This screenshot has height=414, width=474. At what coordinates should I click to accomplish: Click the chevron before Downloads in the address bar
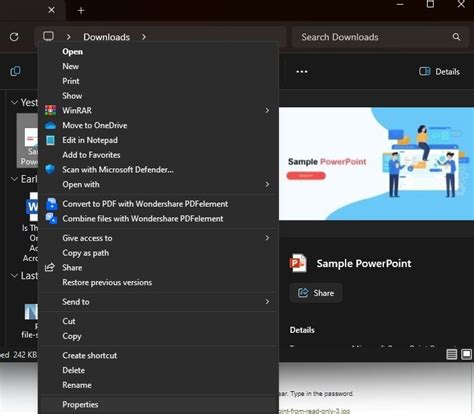click(68, 37)
